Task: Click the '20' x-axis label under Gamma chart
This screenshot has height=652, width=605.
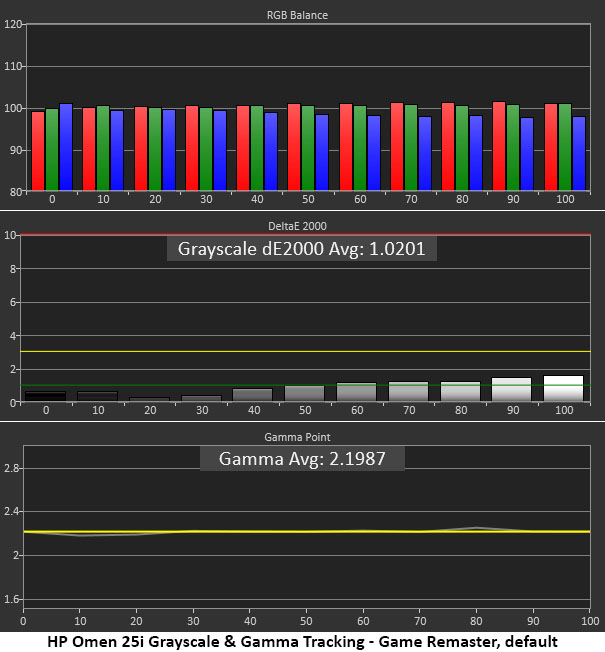Action: [136, 621]
